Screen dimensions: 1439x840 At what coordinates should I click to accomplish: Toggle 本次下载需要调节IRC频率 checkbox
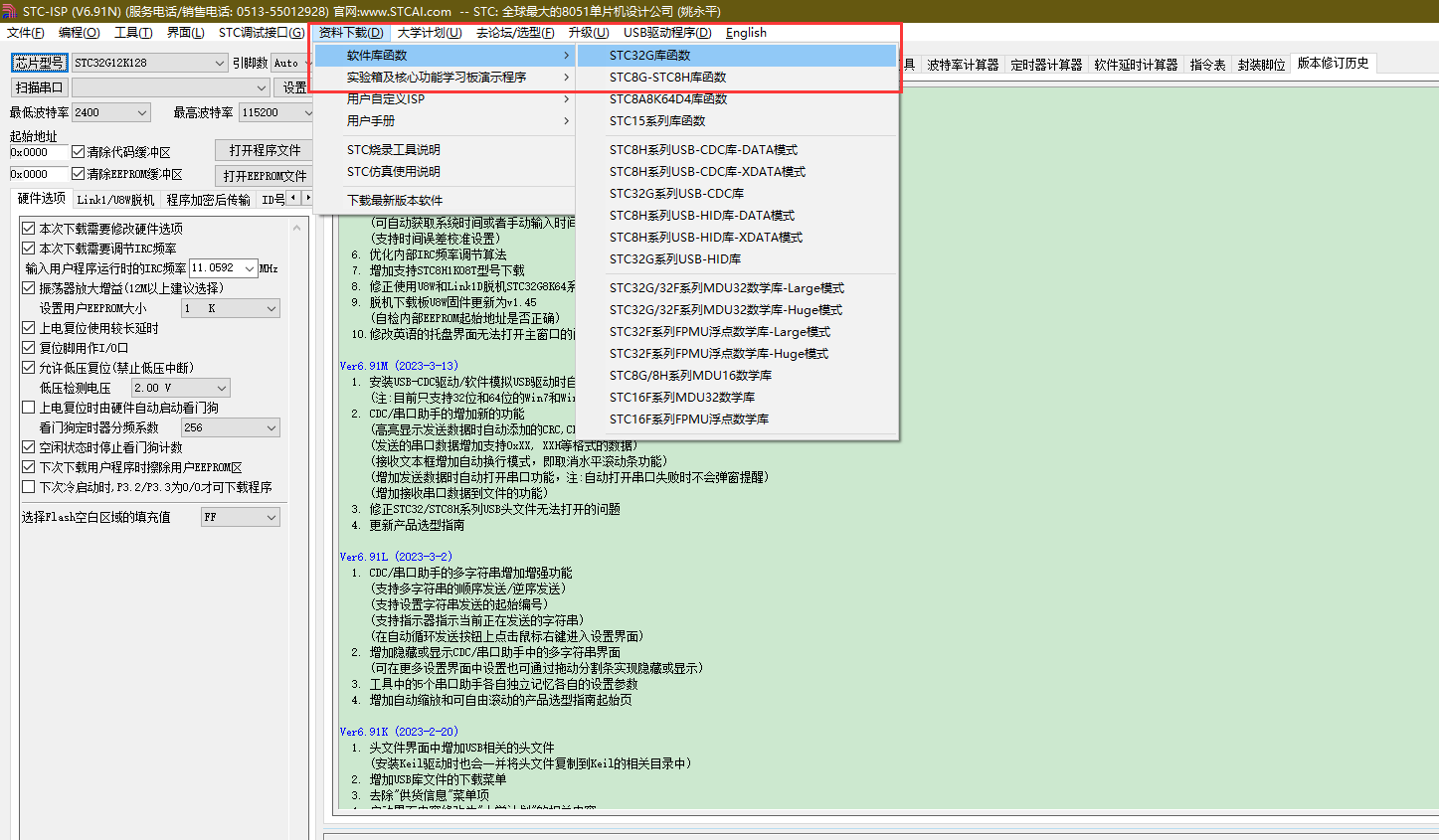(x=29, y=249)
